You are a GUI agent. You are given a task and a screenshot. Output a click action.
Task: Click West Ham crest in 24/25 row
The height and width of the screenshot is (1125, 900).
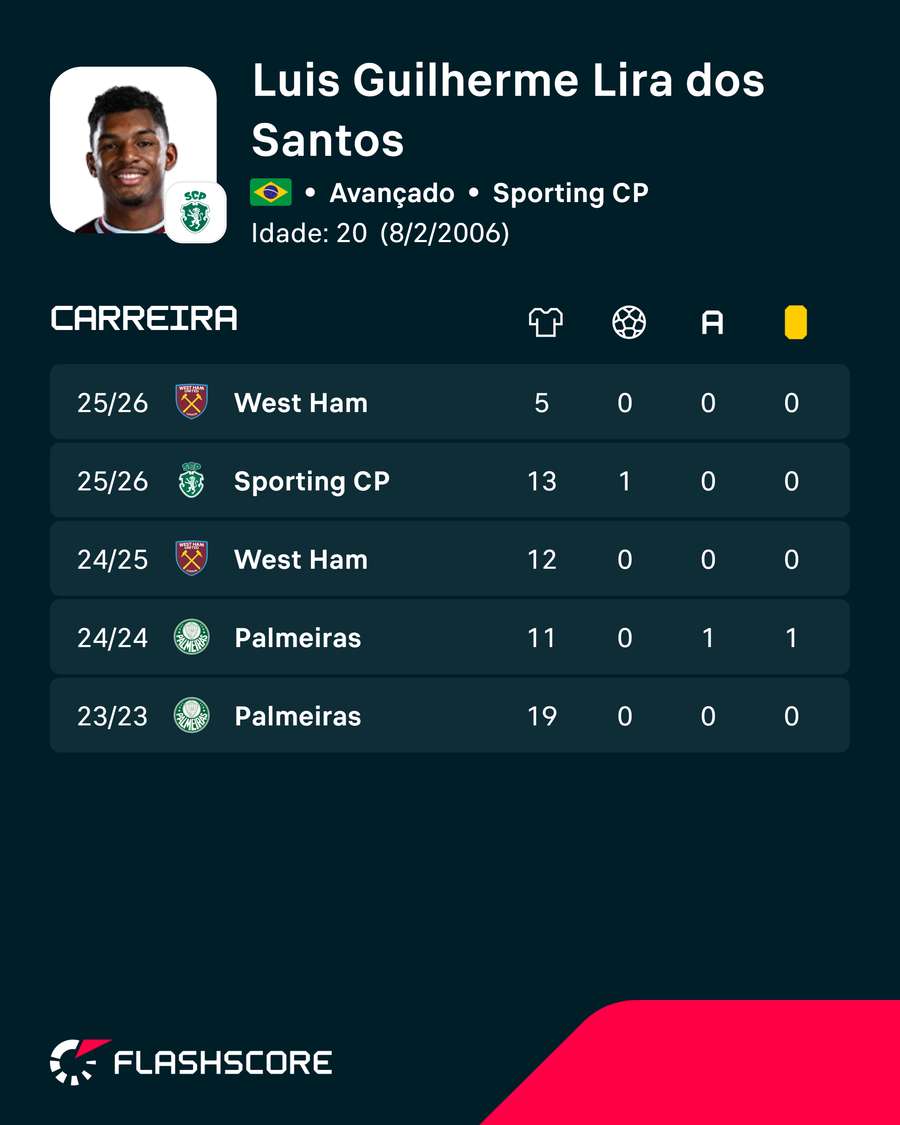(x=192, y=558)
